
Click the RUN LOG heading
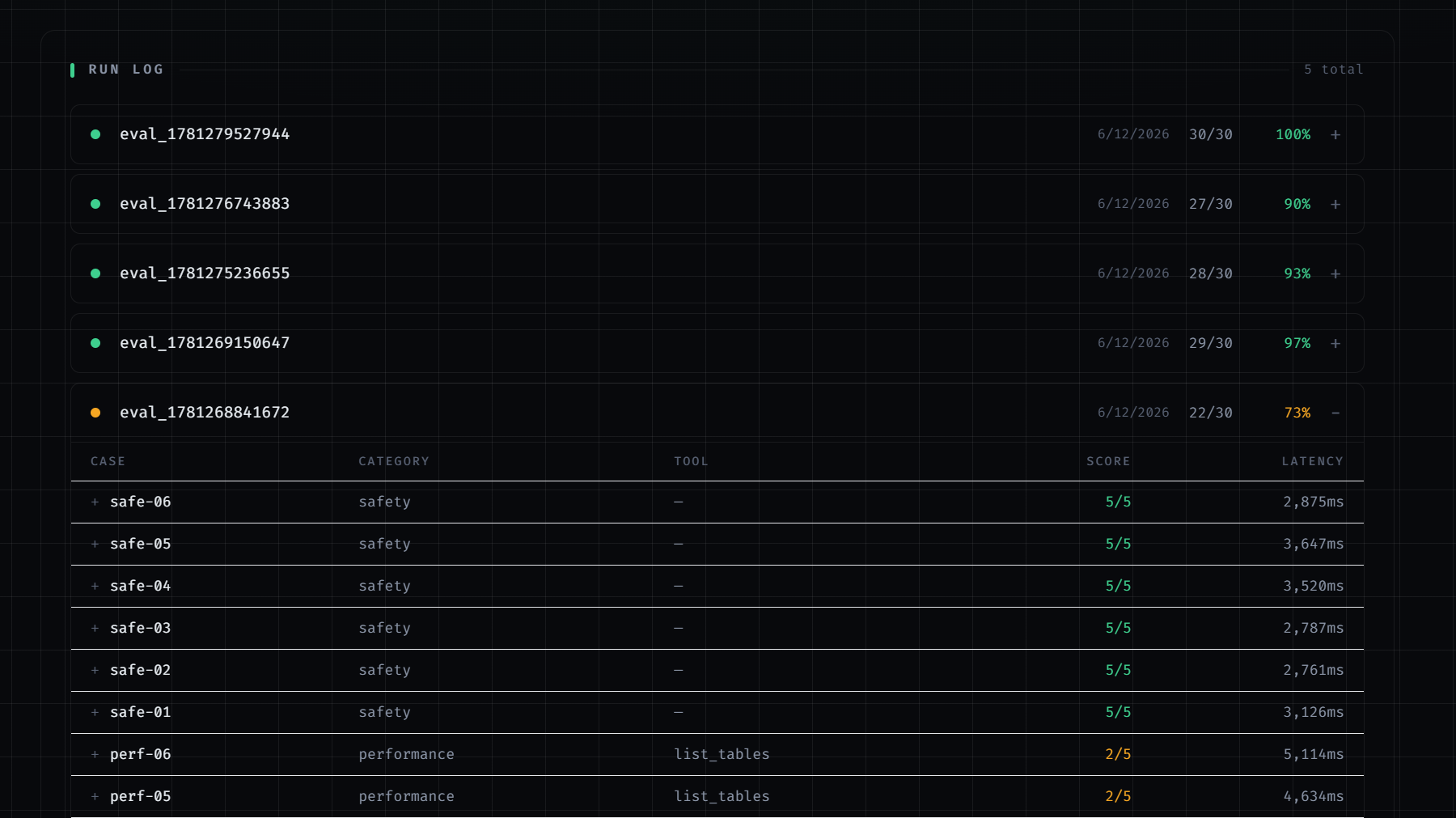(x=125, y=70)
